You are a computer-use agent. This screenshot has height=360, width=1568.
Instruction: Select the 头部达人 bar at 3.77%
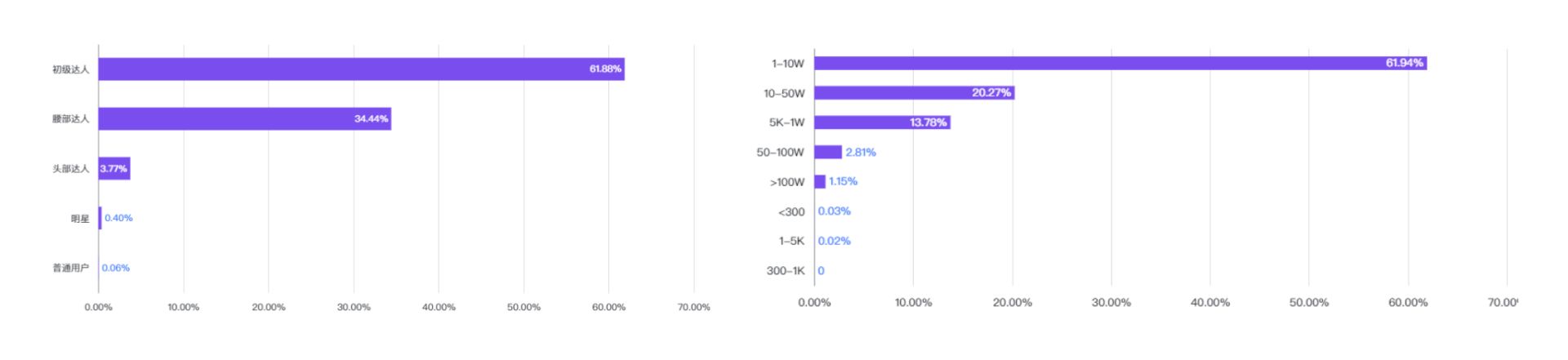point(114,169)
